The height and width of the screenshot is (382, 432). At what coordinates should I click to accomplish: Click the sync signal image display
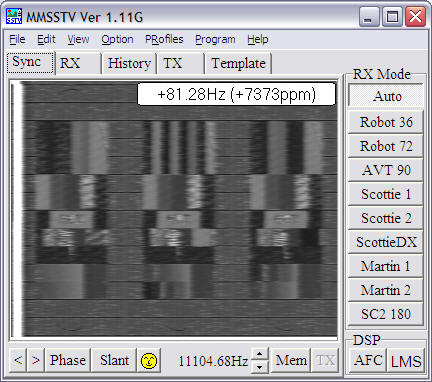click(x=173, y=209)
